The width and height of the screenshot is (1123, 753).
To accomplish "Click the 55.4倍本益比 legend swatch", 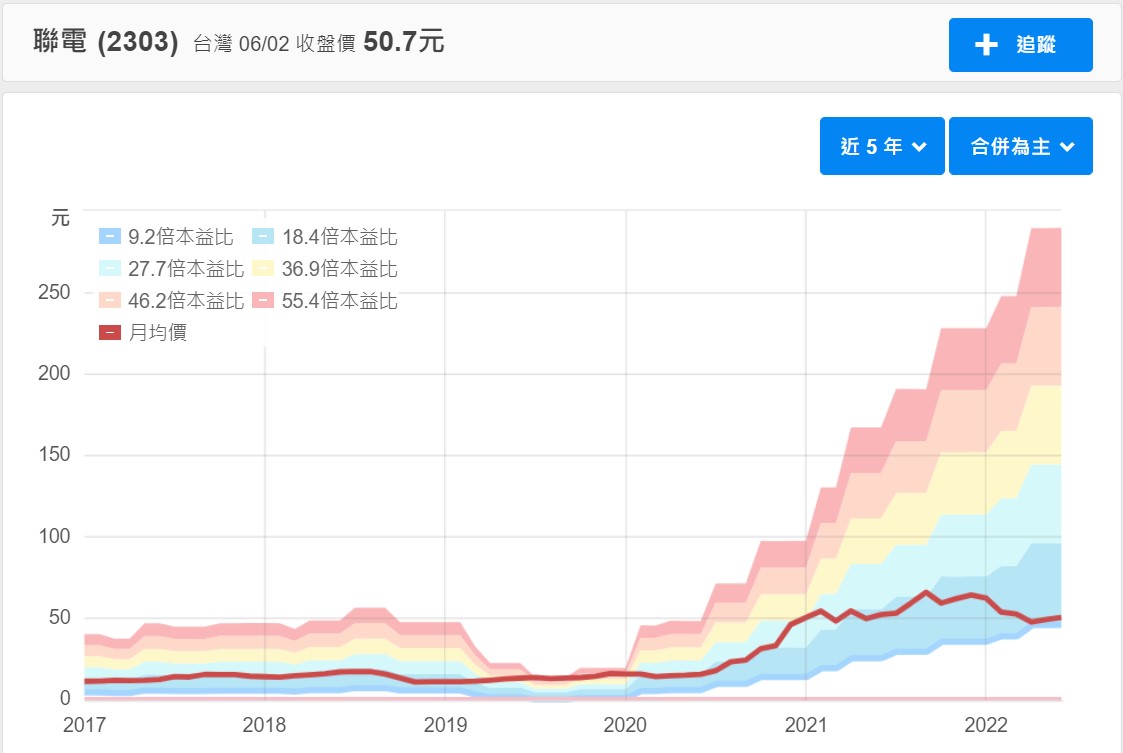I will pos(263,301).
